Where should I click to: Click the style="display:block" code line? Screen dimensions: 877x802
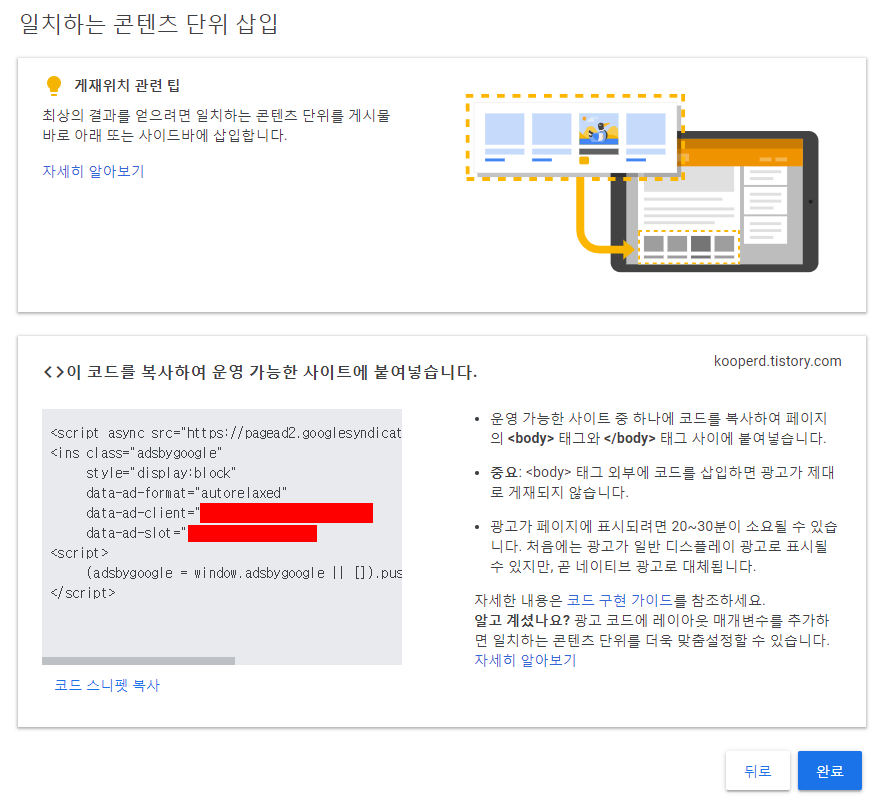[161, 473]
